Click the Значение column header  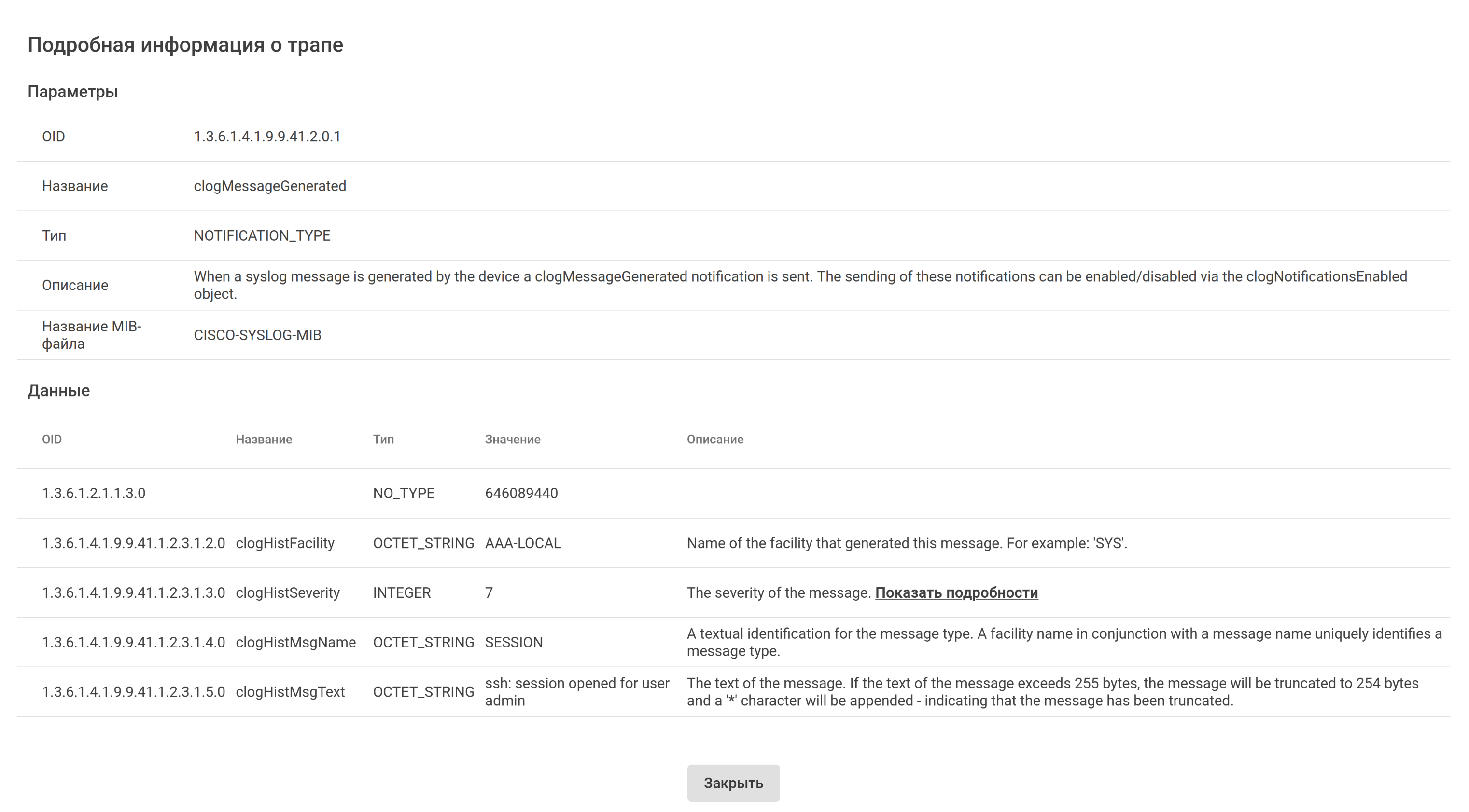tap(512, 440)
